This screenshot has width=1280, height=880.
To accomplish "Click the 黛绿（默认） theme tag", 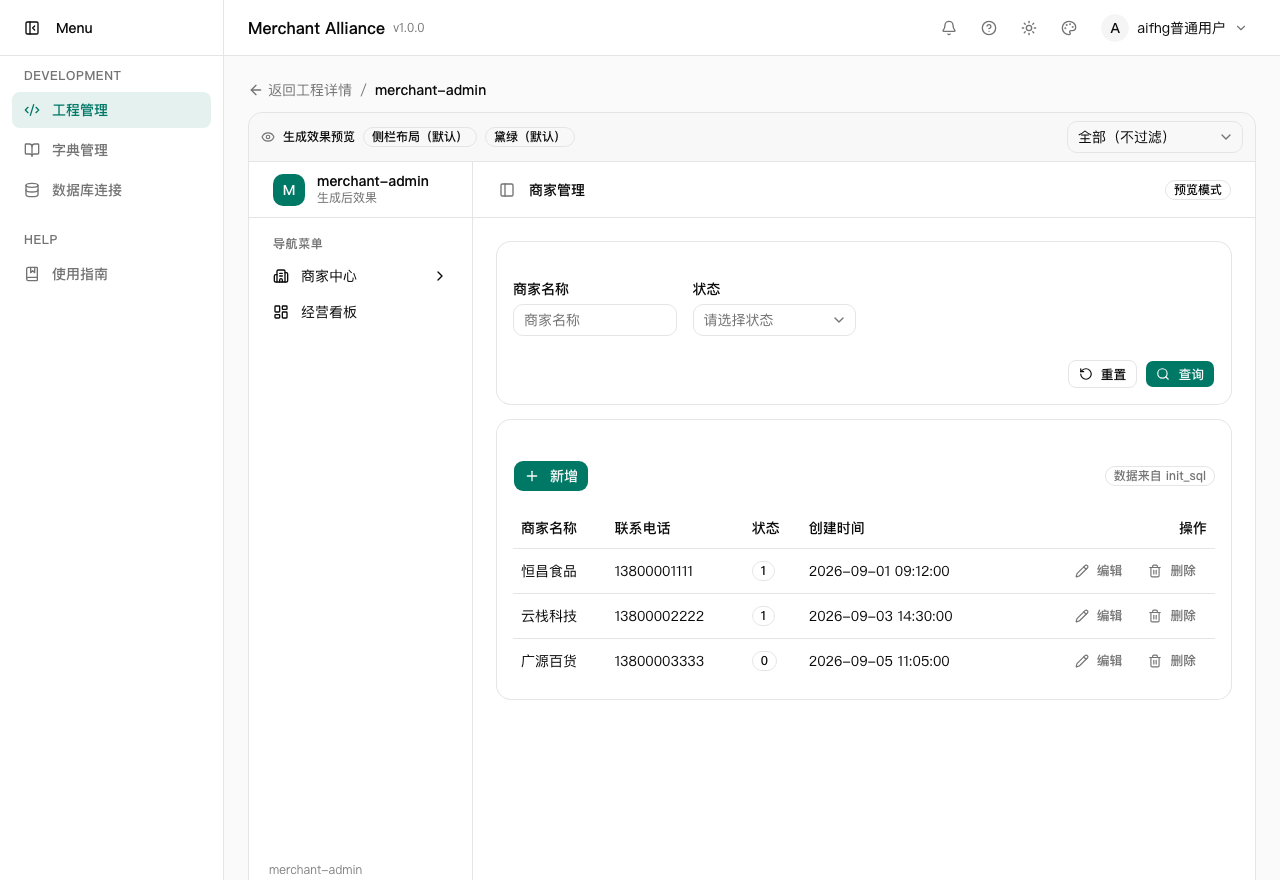I will (x=530, y=137).
